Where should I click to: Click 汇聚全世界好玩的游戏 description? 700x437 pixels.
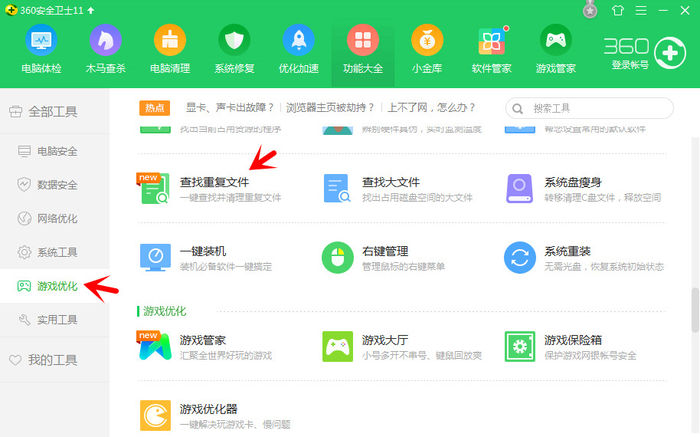coord(226,356)
